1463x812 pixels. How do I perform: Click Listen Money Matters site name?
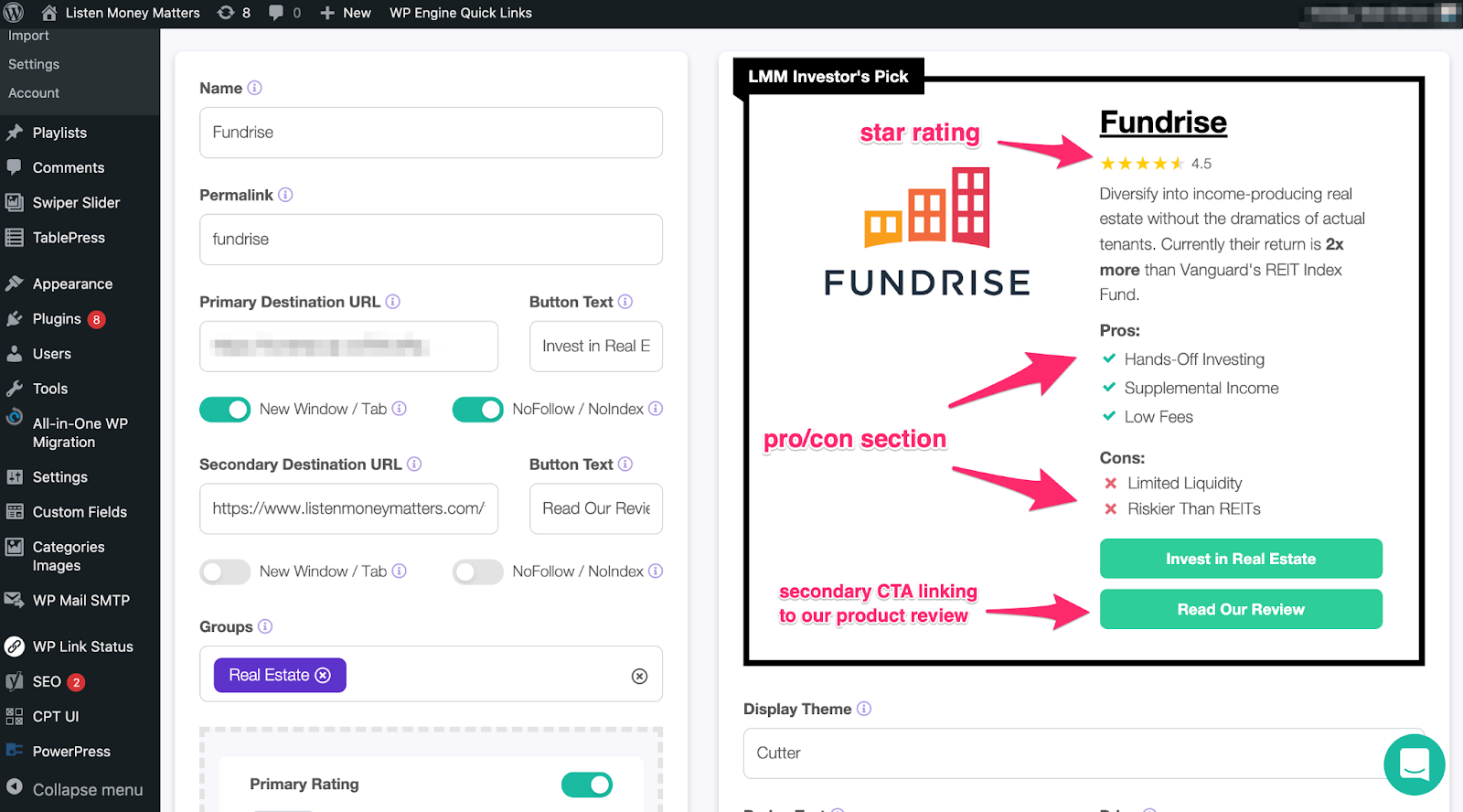(133, 13)
